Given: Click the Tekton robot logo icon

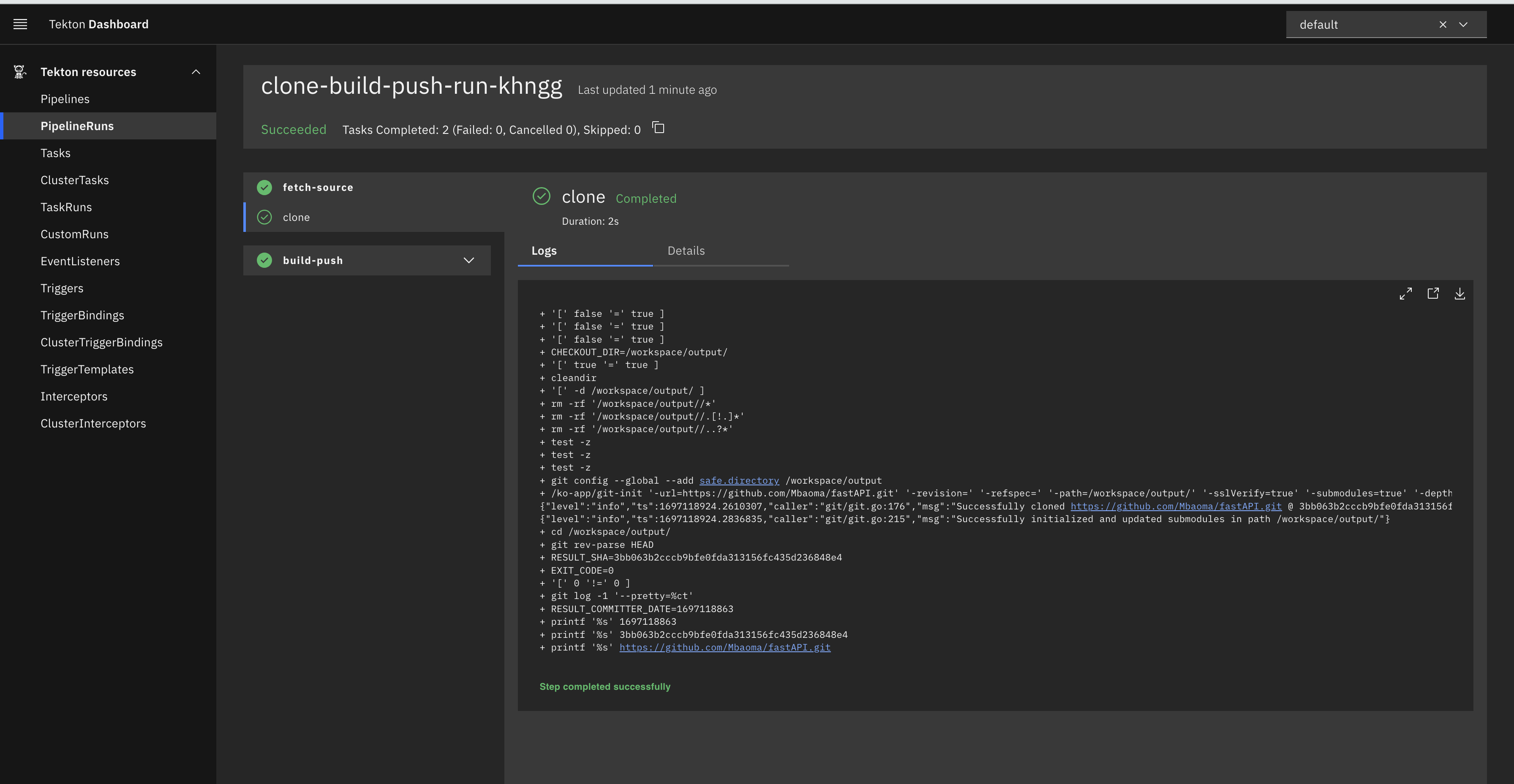Looking at the screenshot, I should (19, 71).
